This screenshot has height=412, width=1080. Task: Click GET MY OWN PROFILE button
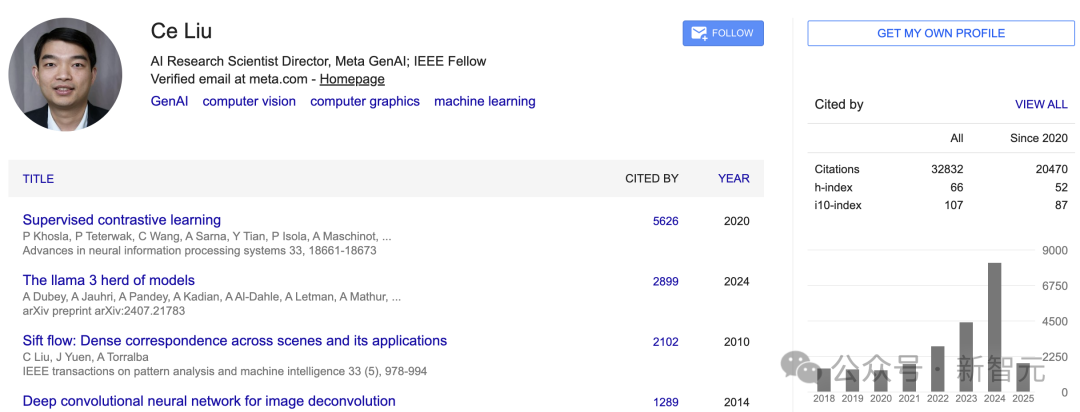941,33
